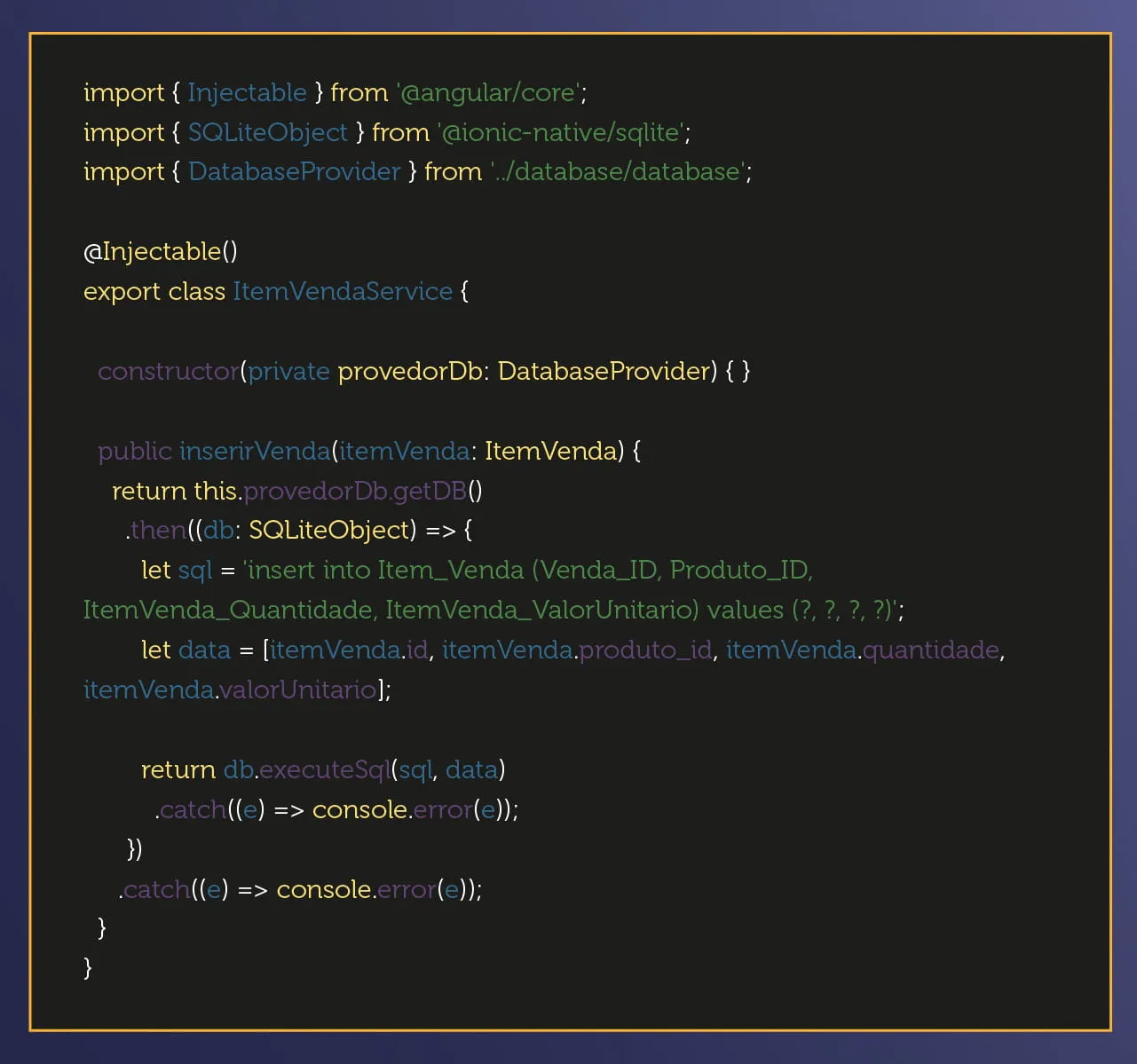Image resolution: width=1137 pixels, height=1064 pixels.
Task: Click '(sql, data)' arguments of executeSql
Action: [x=448, y=769]
